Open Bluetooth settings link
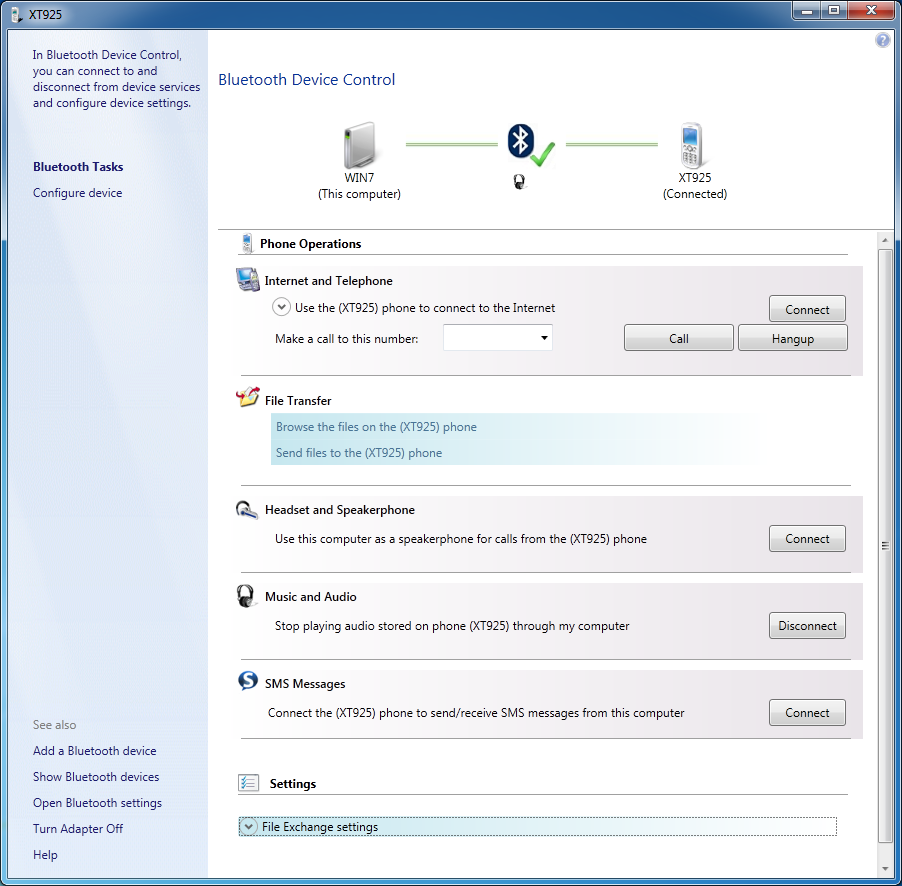Viewport: 902px width, 886px height. point(97,803)
